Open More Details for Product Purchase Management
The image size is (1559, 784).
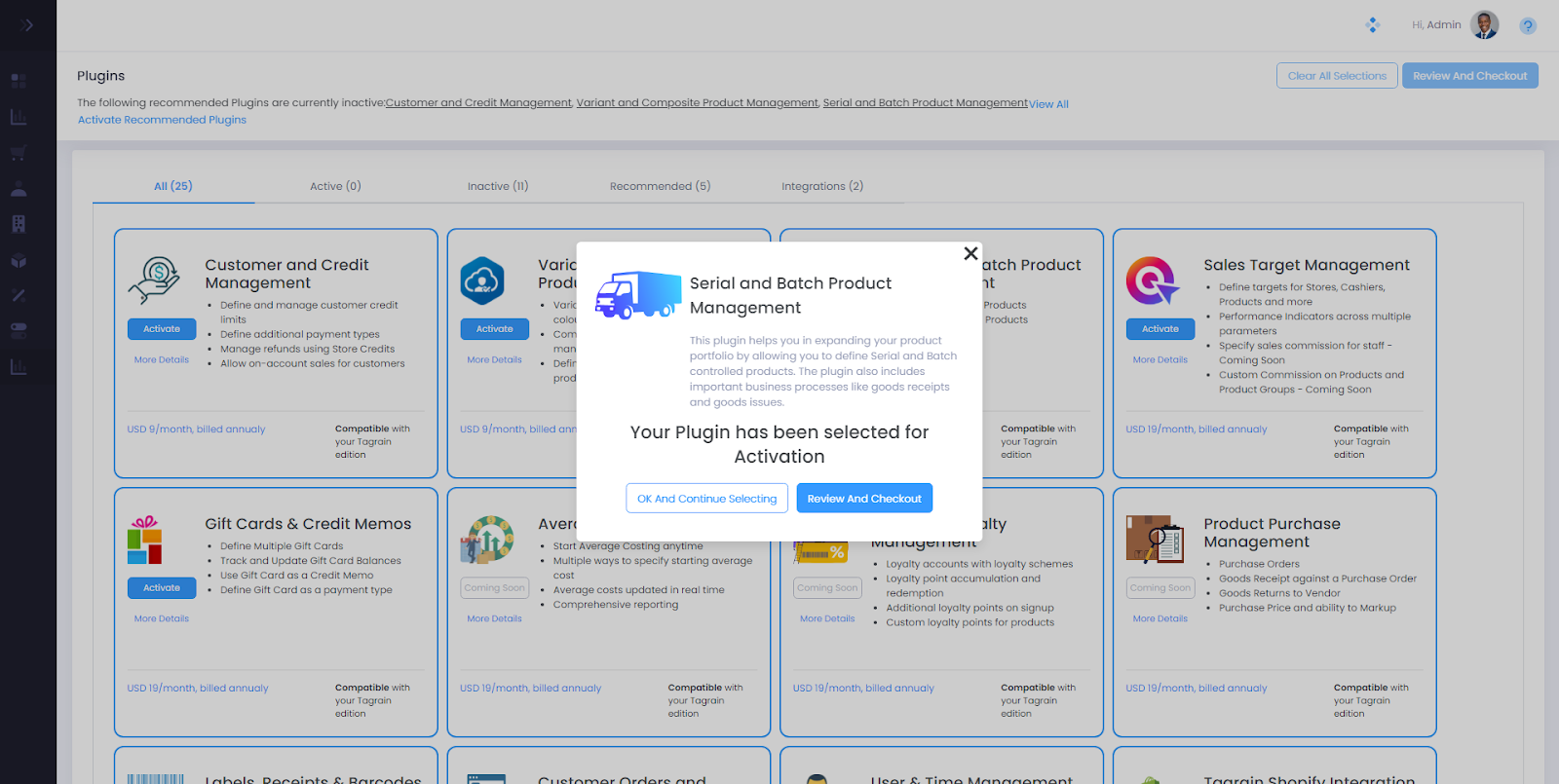1160,619
